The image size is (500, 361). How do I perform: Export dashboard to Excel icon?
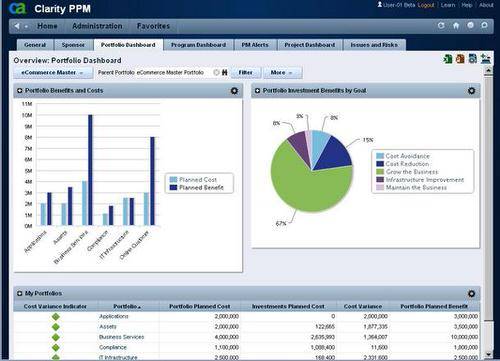point(448,59)
